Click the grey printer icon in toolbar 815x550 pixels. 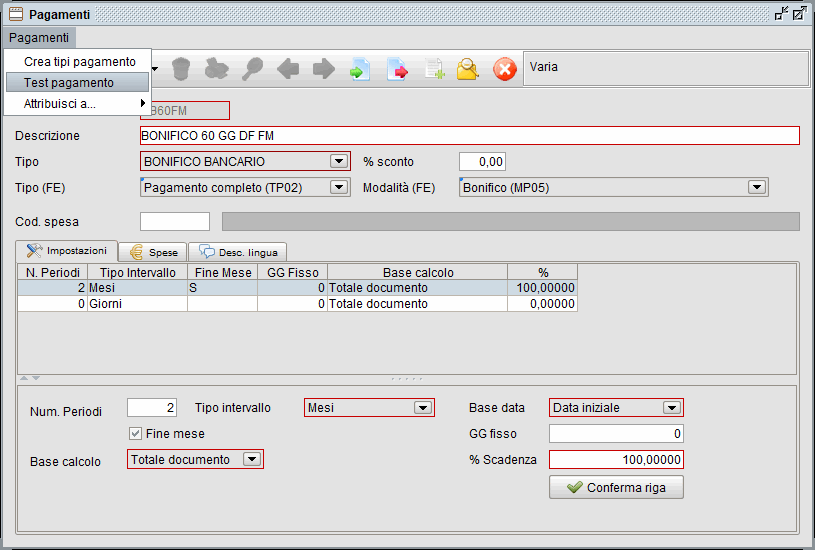[x=216, y=69]
